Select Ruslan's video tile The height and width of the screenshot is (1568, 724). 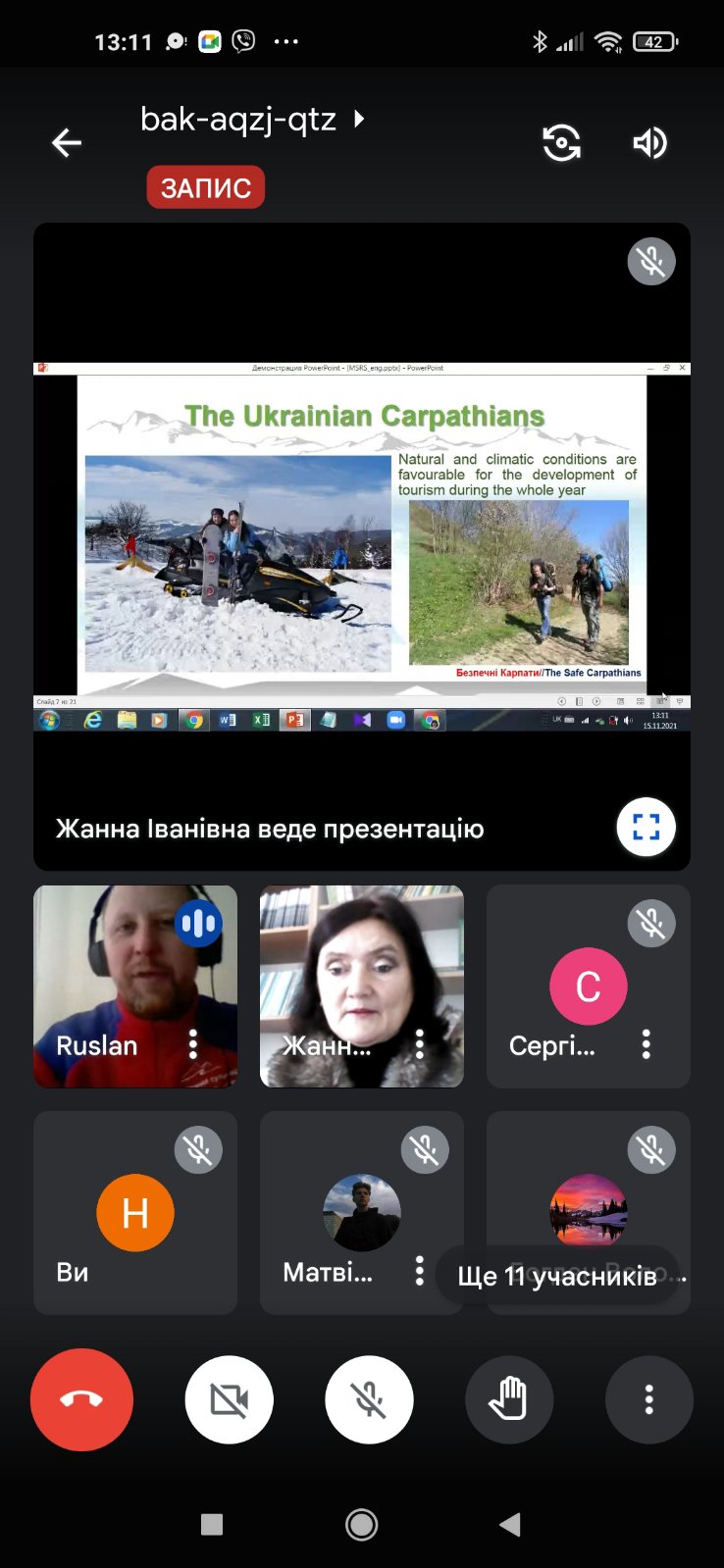click(x=135, y=986)
